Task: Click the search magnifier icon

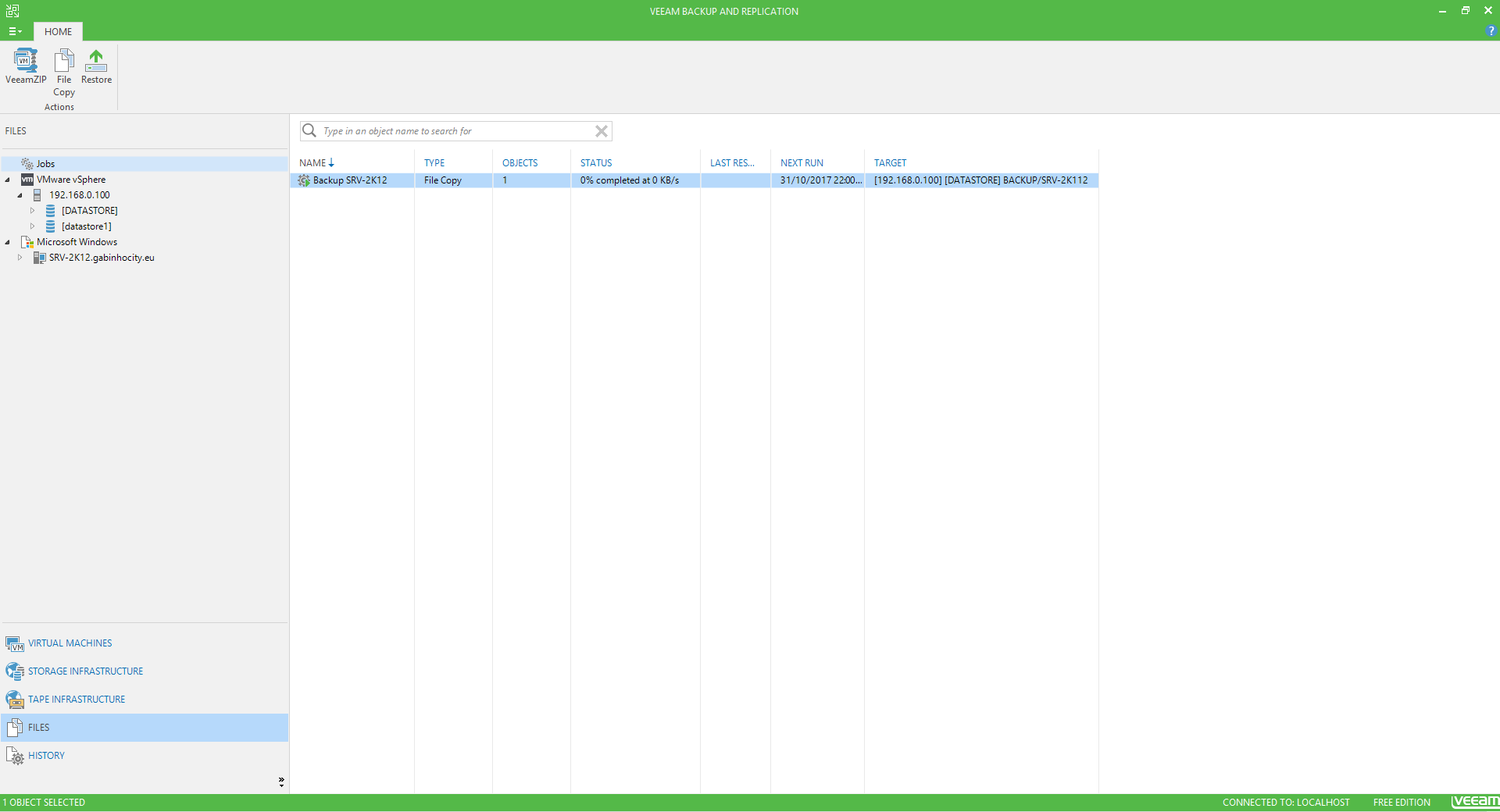Action: pos(309,130)
